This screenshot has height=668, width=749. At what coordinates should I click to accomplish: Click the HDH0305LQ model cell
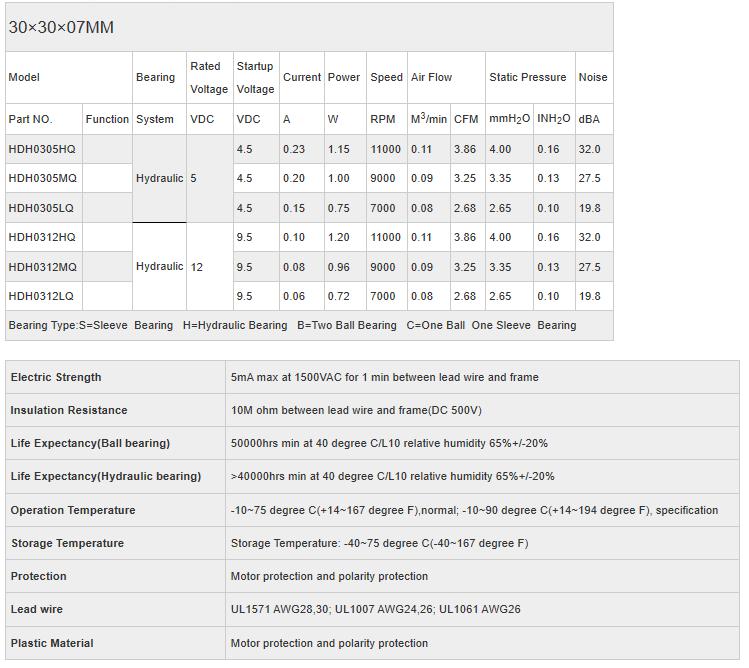click(41, 208)
